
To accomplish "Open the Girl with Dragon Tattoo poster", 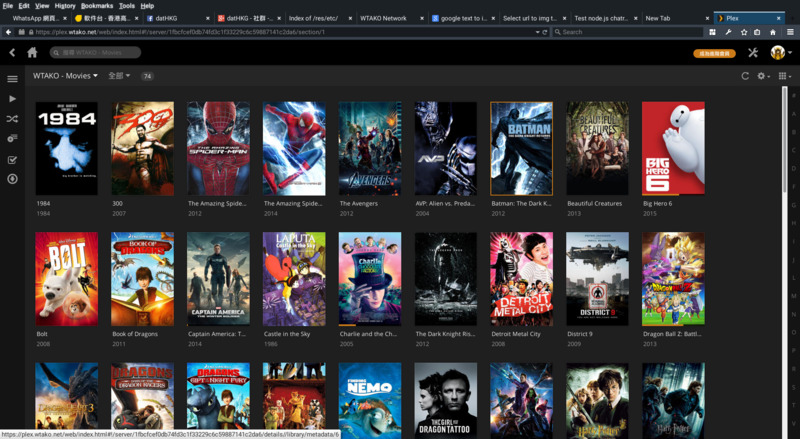I will coord(446,401).
